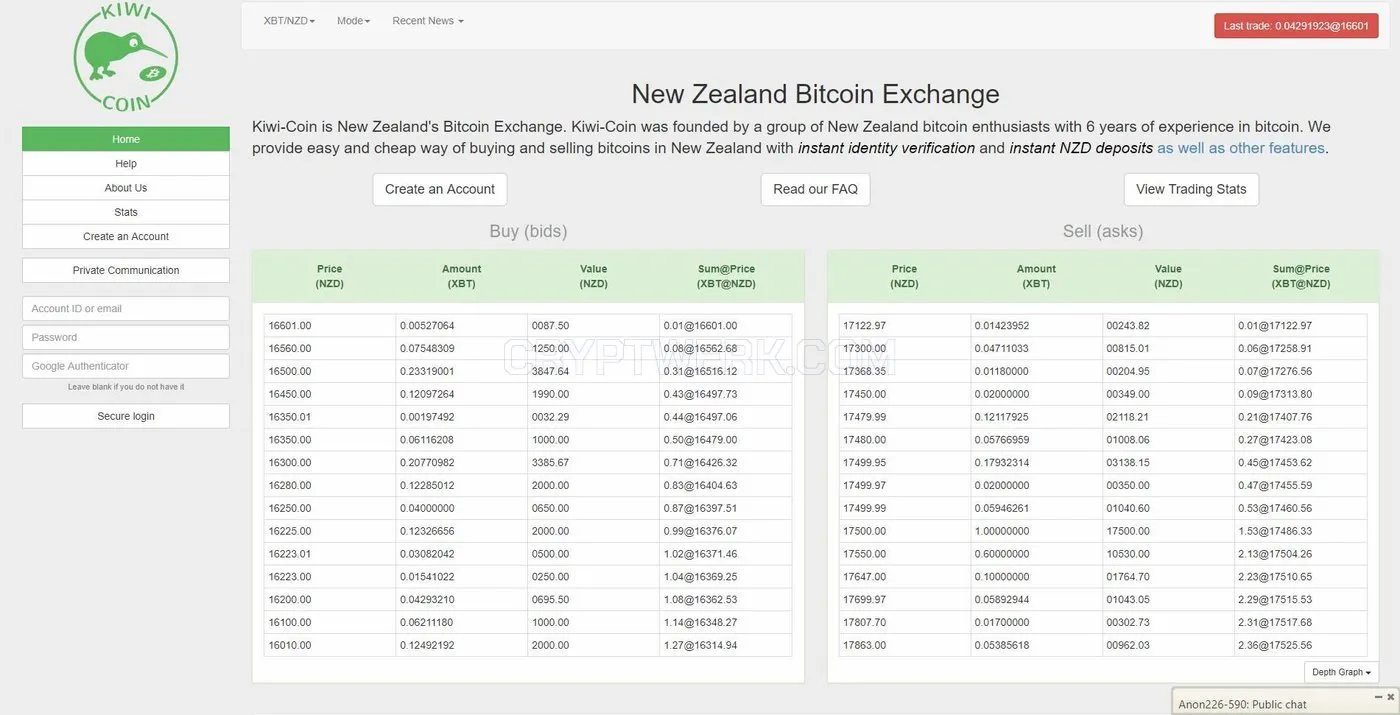This screenshot has width=1400, height=715.
Task: Open the XBT/NZD currency pair dropdown
Action: pos(289,21)
